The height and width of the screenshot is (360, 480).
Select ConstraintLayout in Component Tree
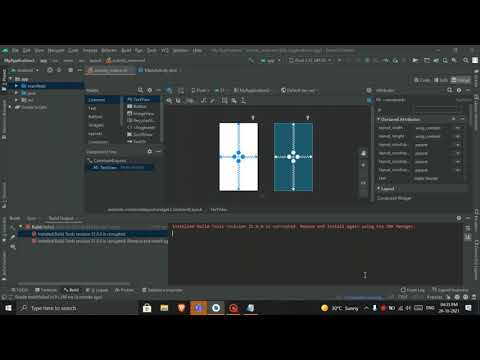click(x=107, y=161)
